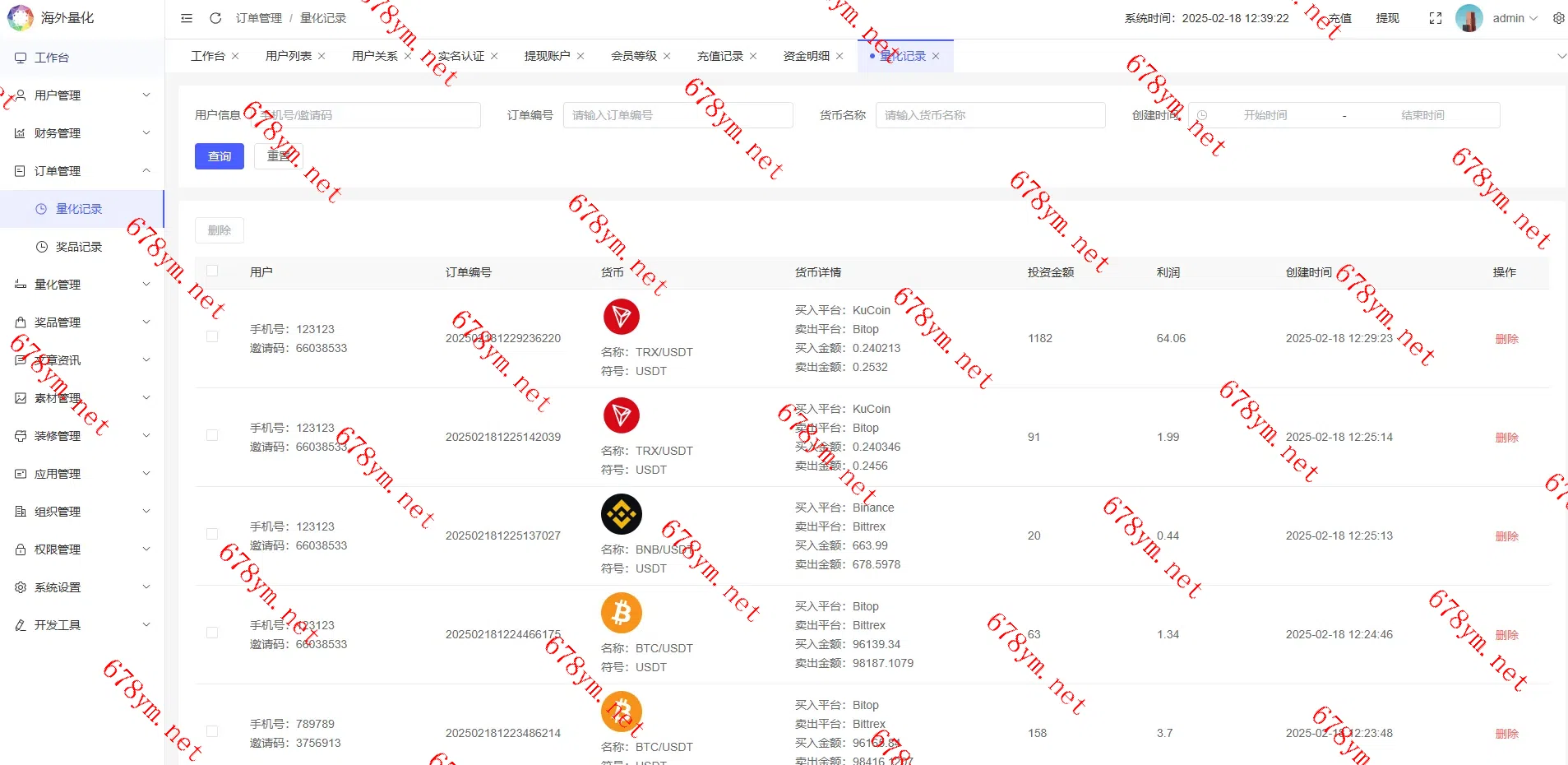Click the admin avatar image
Viewport: 1568px width, 765px height.
point(1469,18)
